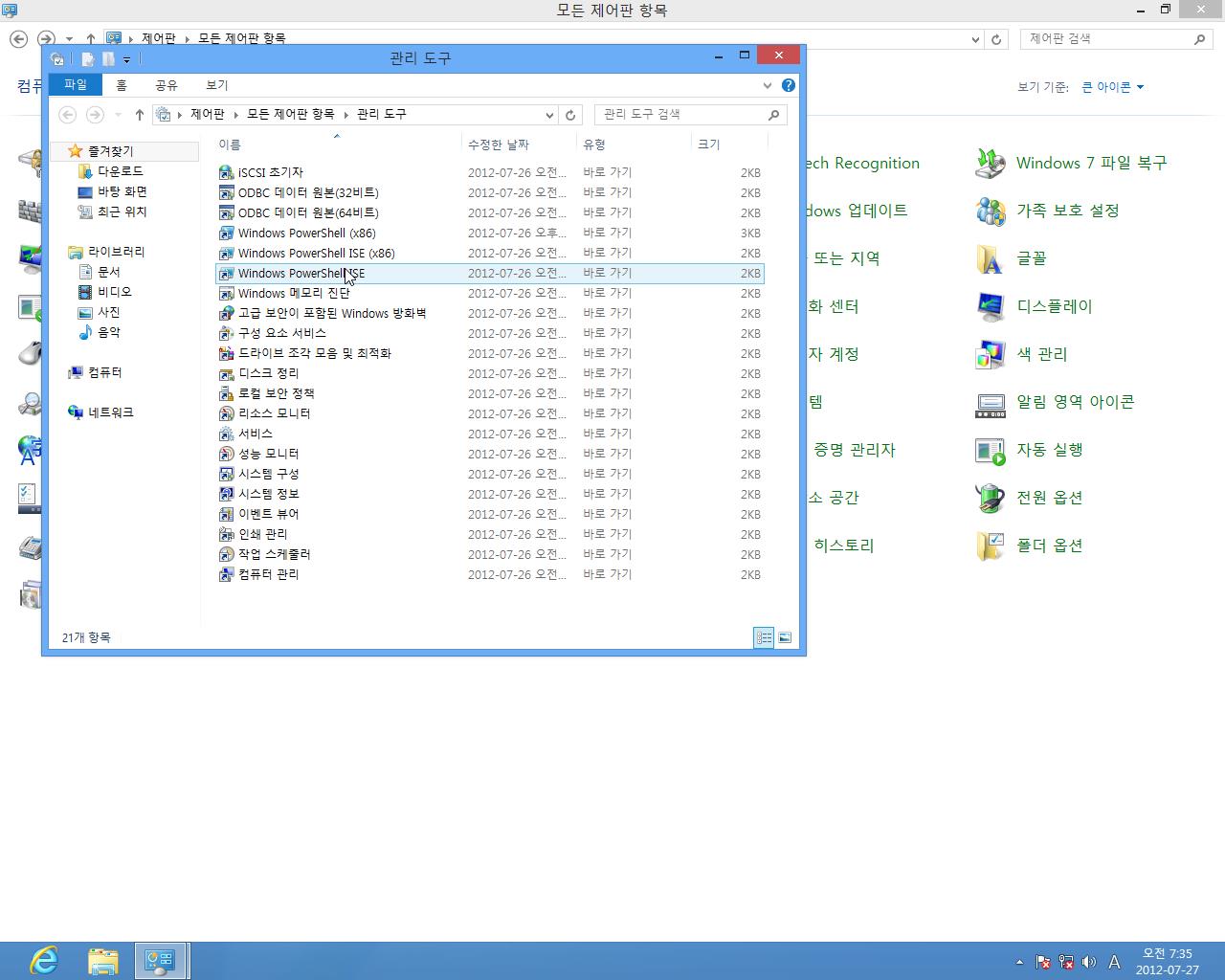Select 작업 스케줄러 icon
The width and height of the screenshot is (1225, 980).
pyautogui.click(x=226, y=554)
